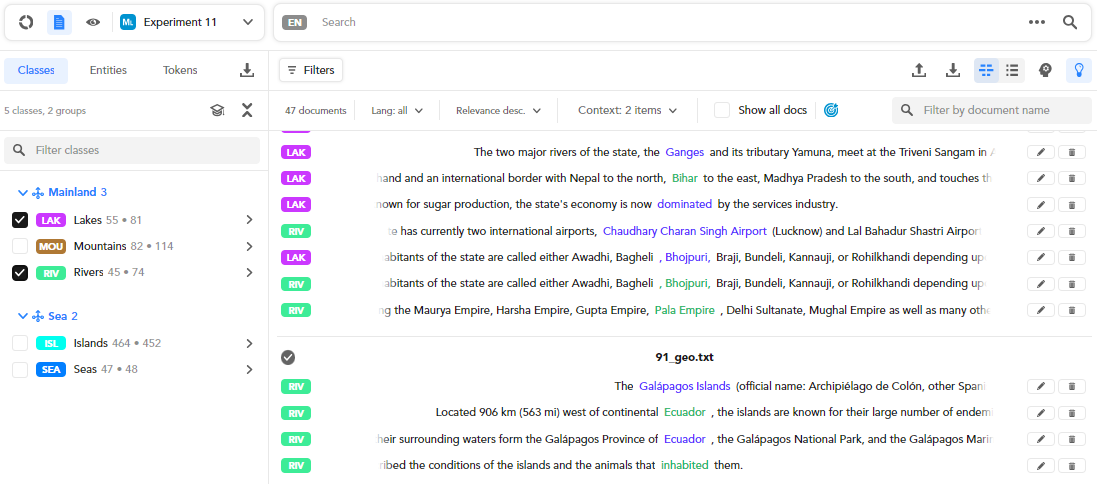This screenshot has width=1097, height=484.
Task: Click the Filter by document name field
Action: 1000,110
